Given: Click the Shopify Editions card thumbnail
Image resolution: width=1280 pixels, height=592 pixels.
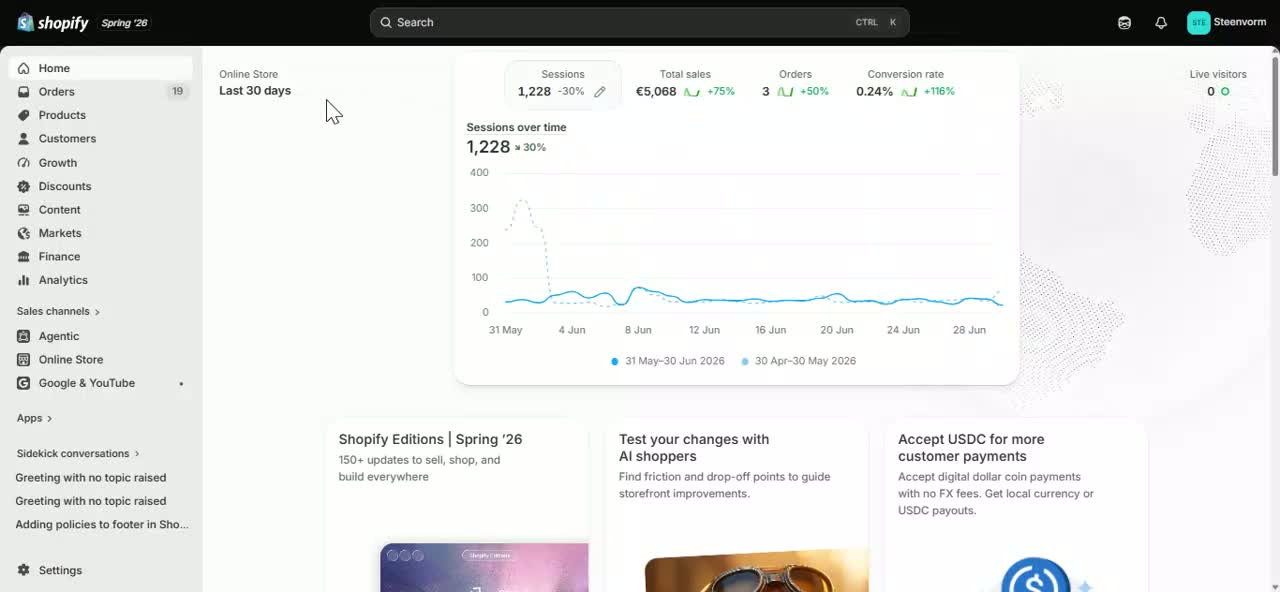Looking at the screenshot, I should coord(484,568).
